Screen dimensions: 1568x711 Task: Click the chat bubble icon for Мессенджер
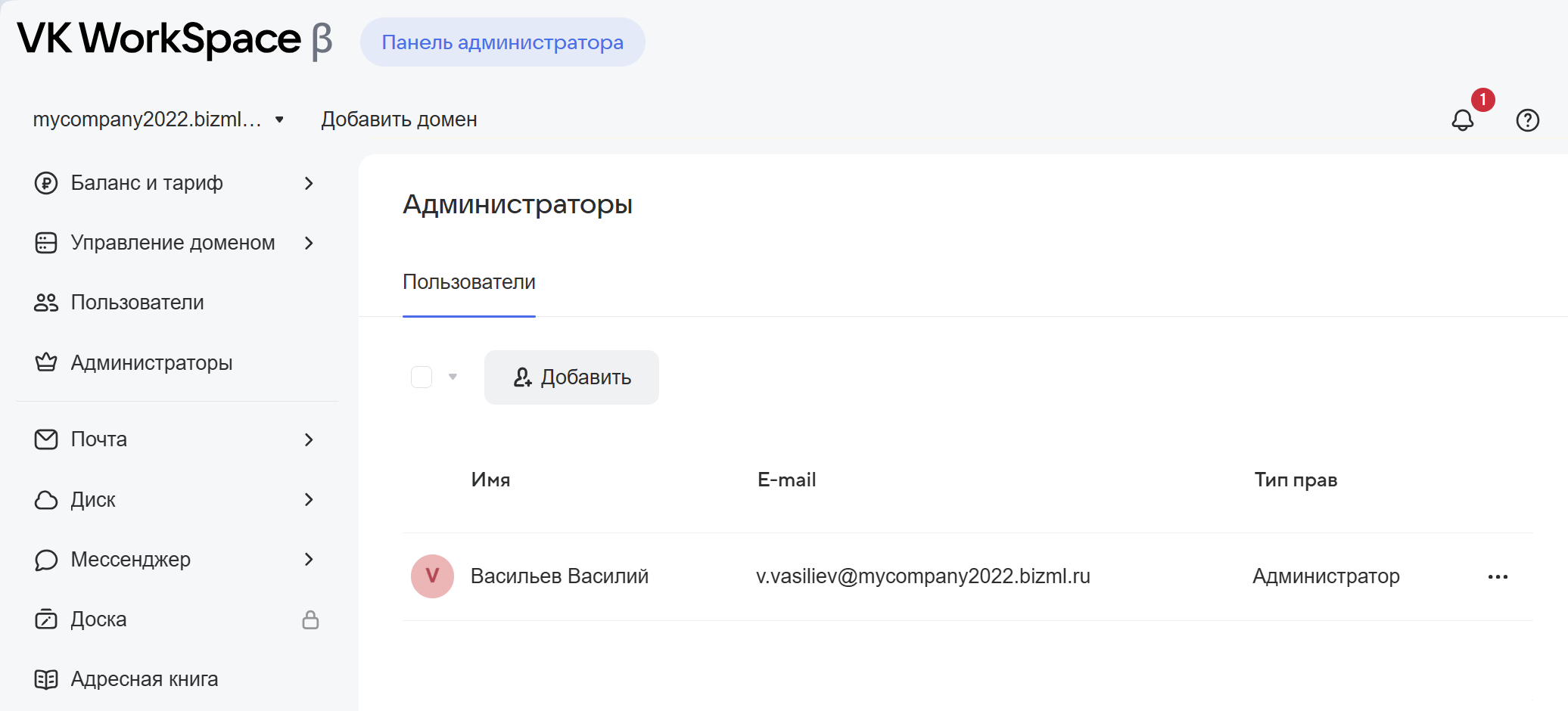pyautogui.click(x=46, y=560)
